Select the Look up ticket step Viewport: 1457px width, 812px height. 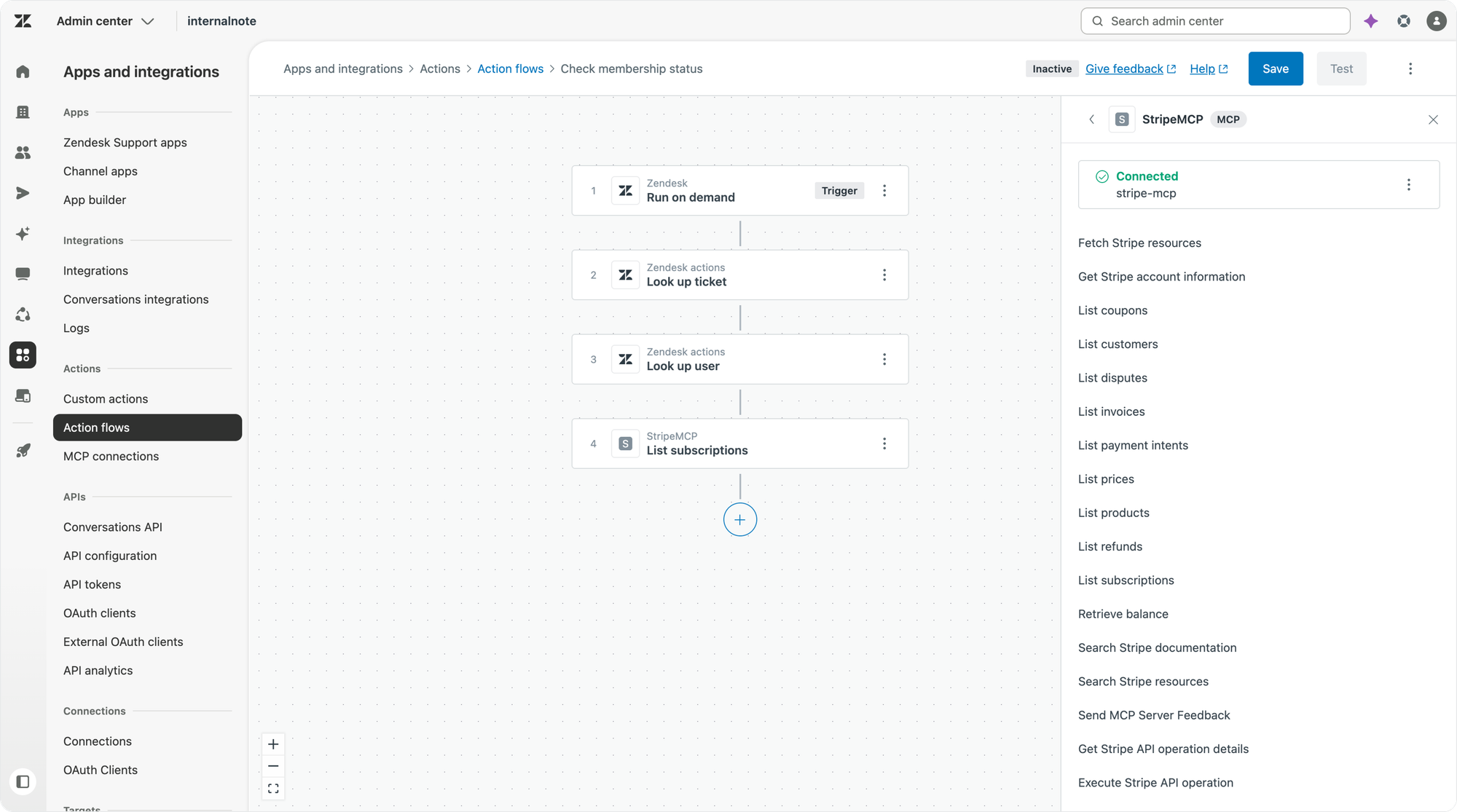[x=740, y=275]
